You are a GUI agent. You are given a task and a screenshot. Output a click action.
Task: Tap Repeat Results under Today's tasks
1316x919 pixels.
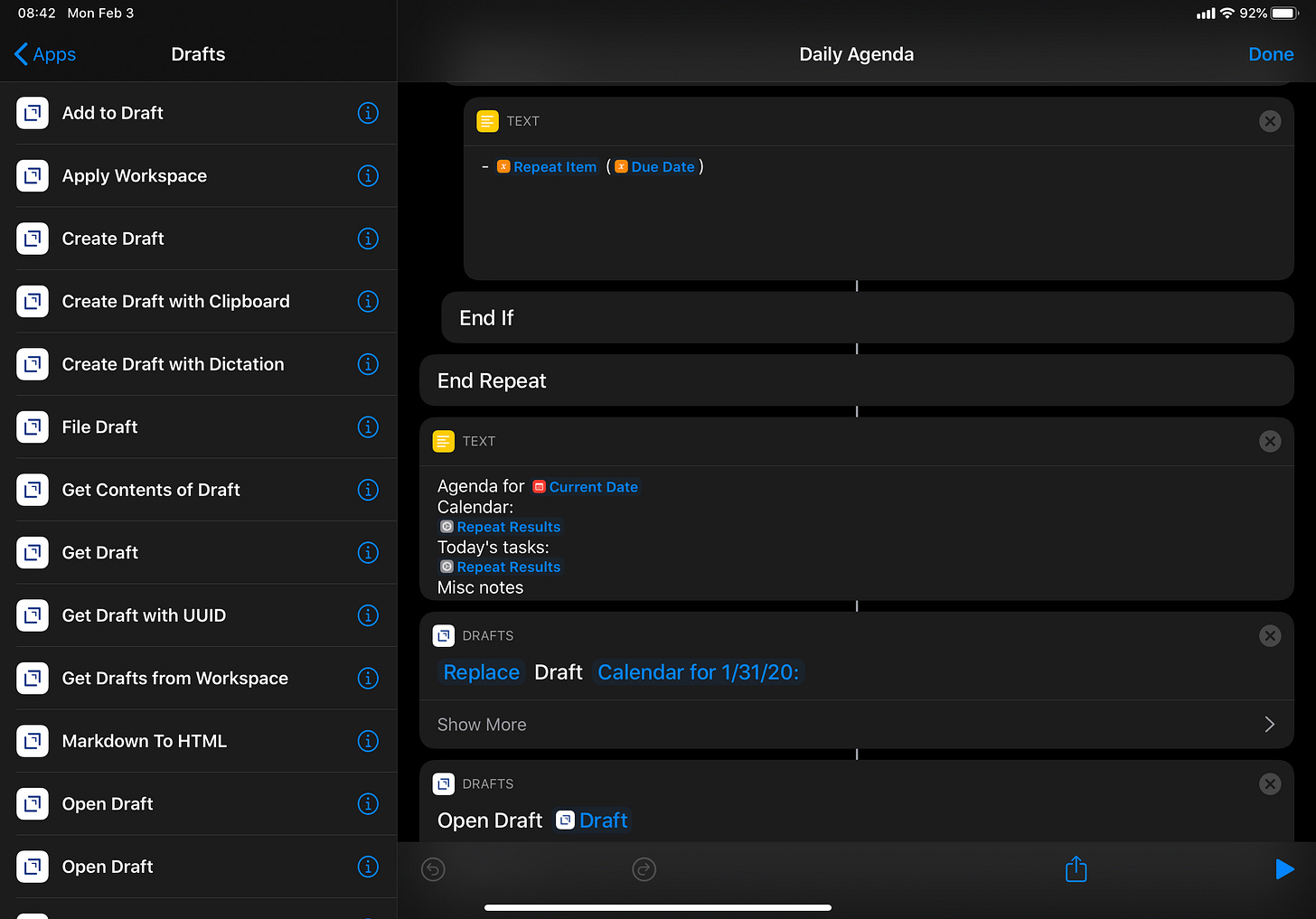(x=500, y=567)
